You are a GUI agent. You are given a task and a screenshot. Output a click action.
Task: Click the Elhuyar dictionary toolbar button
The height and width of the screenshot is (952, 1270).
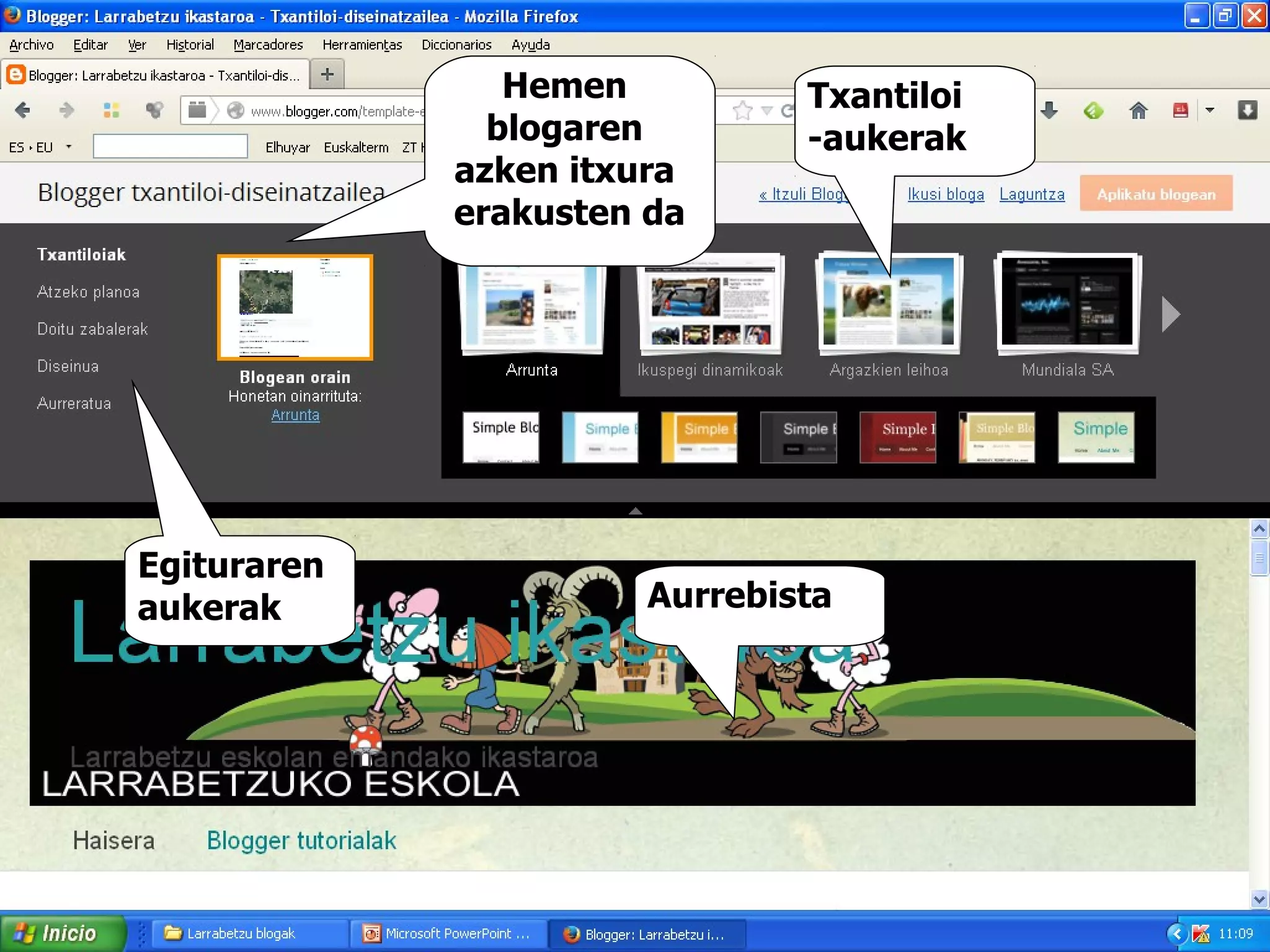click(288, 148)
